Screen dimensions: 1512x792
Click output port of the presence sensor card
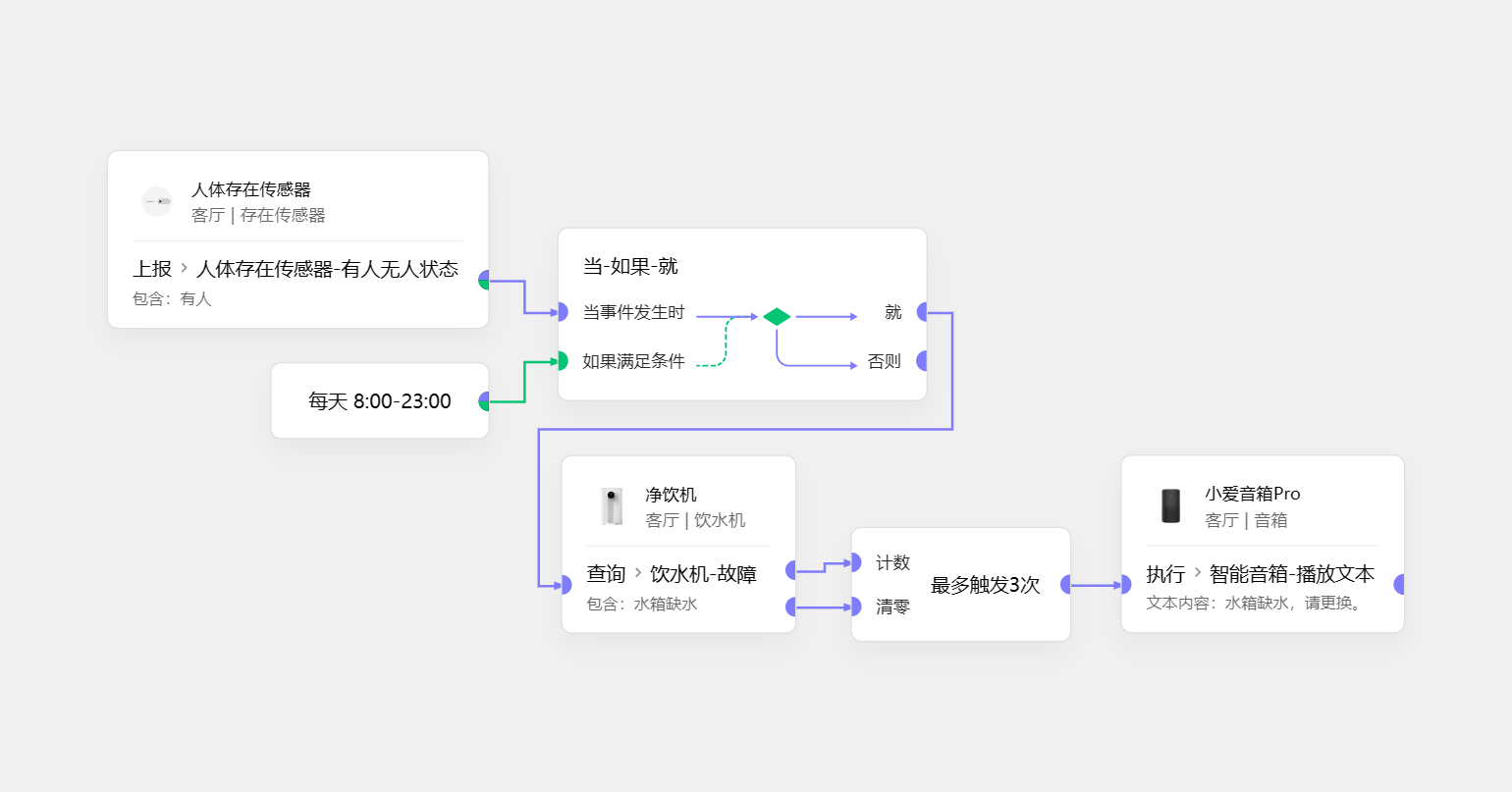484,280
